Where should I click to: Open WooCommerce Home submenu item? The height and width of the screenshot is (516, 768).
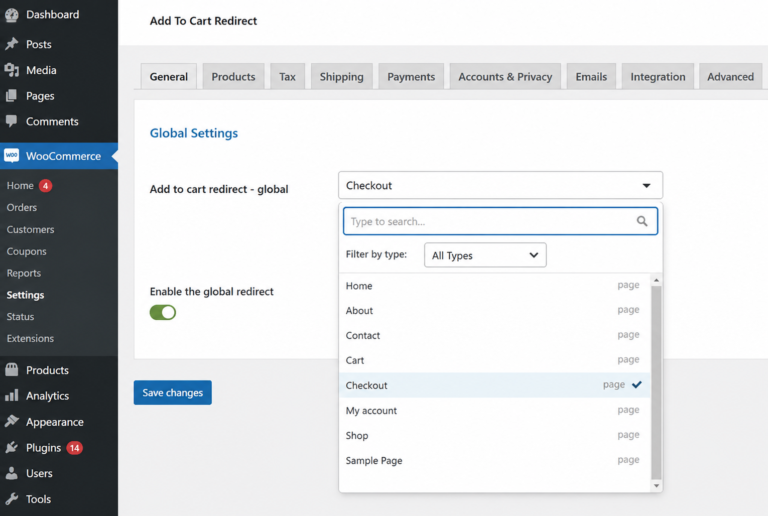[x=20, y=186]
